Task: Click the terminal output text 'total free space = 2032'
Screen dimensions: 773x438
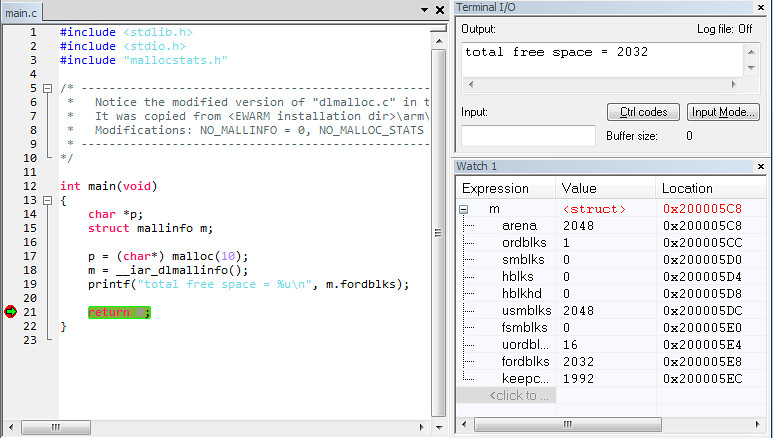Action: [x=557, y=52]
